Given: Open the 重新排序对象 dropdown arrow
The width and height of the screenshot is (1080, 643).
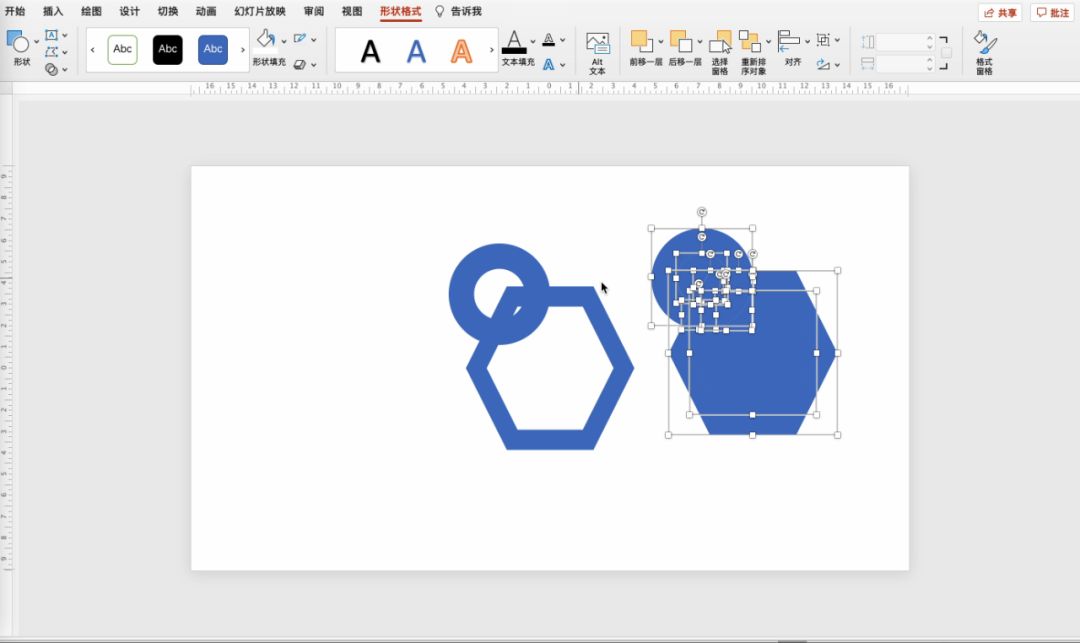Looking at the screenshot, I should coord(769,41).
